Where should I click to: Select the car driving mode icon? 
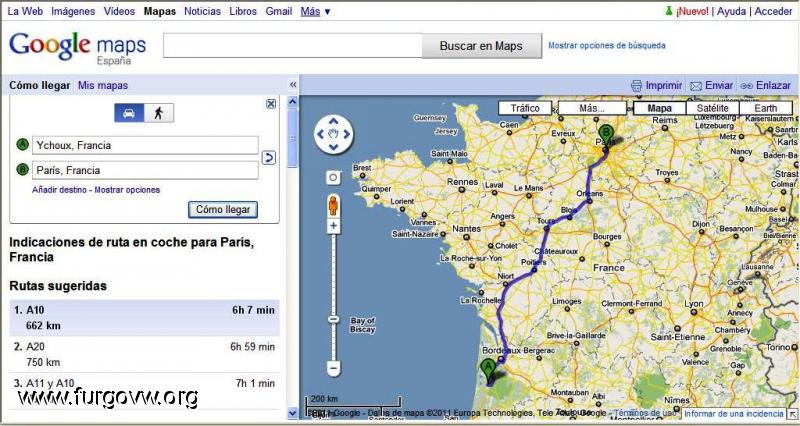129,113
